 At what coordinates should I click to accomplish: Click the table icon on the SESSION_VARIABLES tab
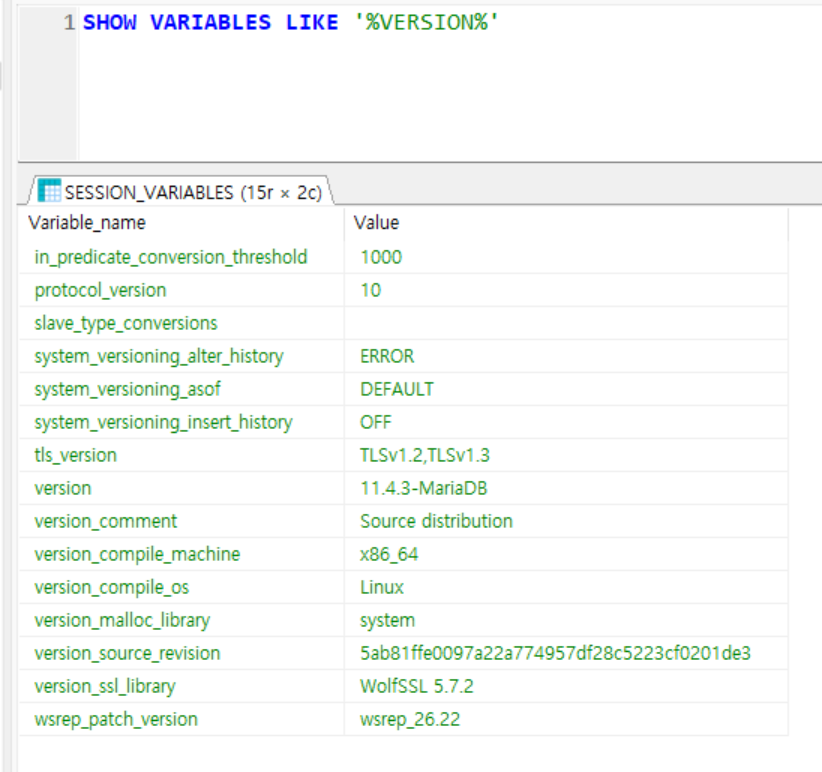point(50,191)
